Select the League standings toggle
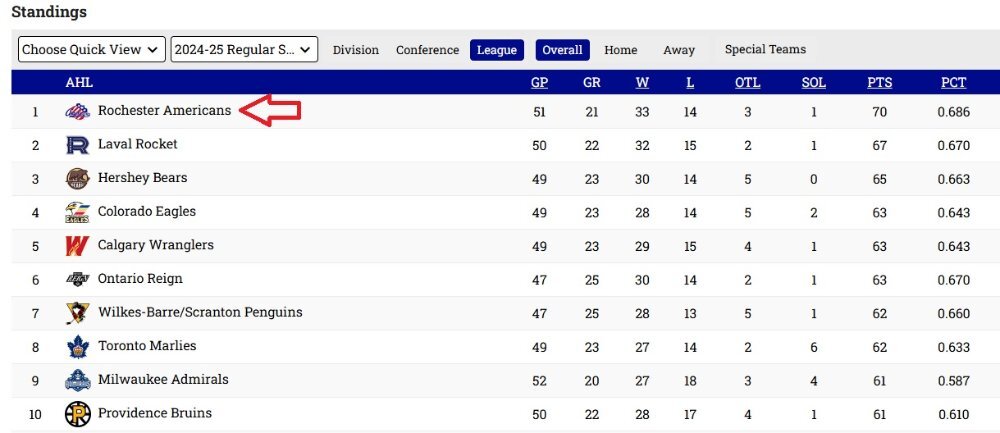The width and height of the screenshot is (1000, 433). tap(497, 50)
